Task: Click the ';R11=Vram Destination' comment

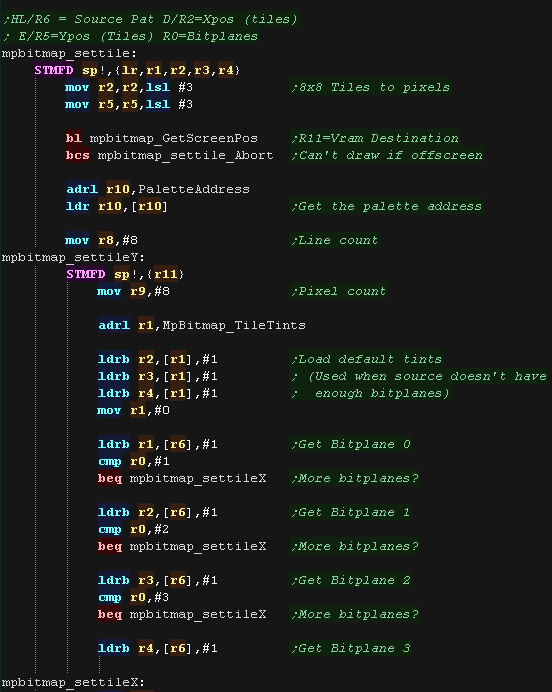Action: (x=375, y=138)
